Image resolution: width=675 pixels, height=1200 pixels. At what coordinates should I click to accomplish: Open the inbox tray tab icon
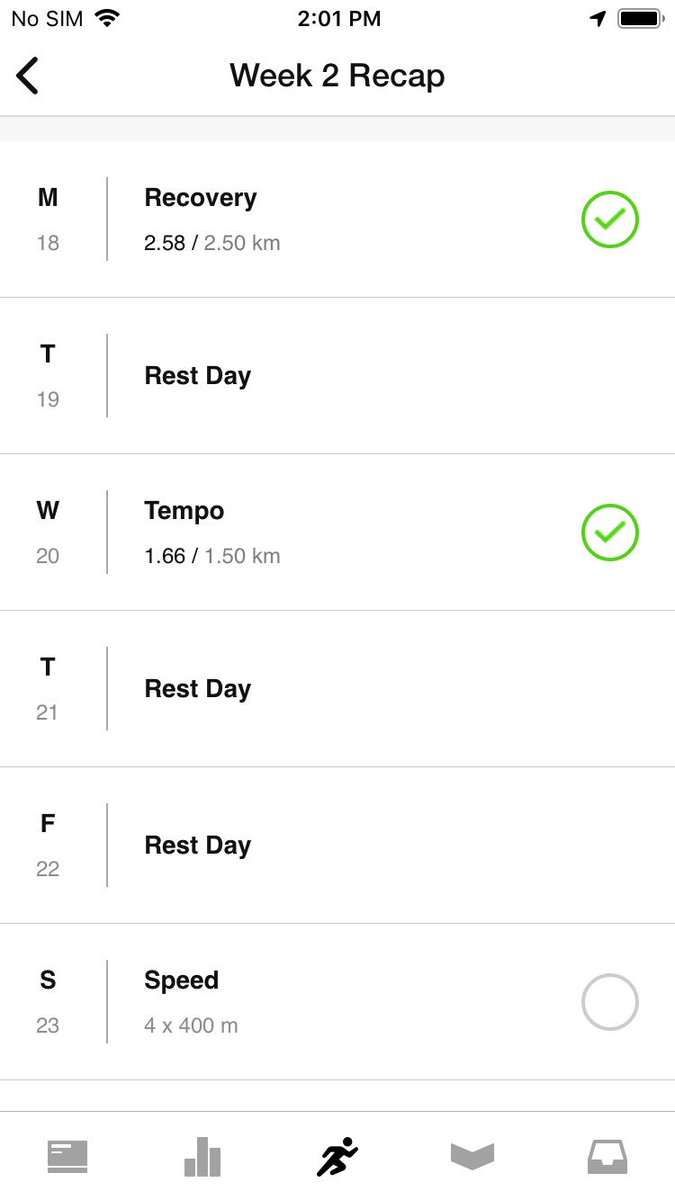607,1157
